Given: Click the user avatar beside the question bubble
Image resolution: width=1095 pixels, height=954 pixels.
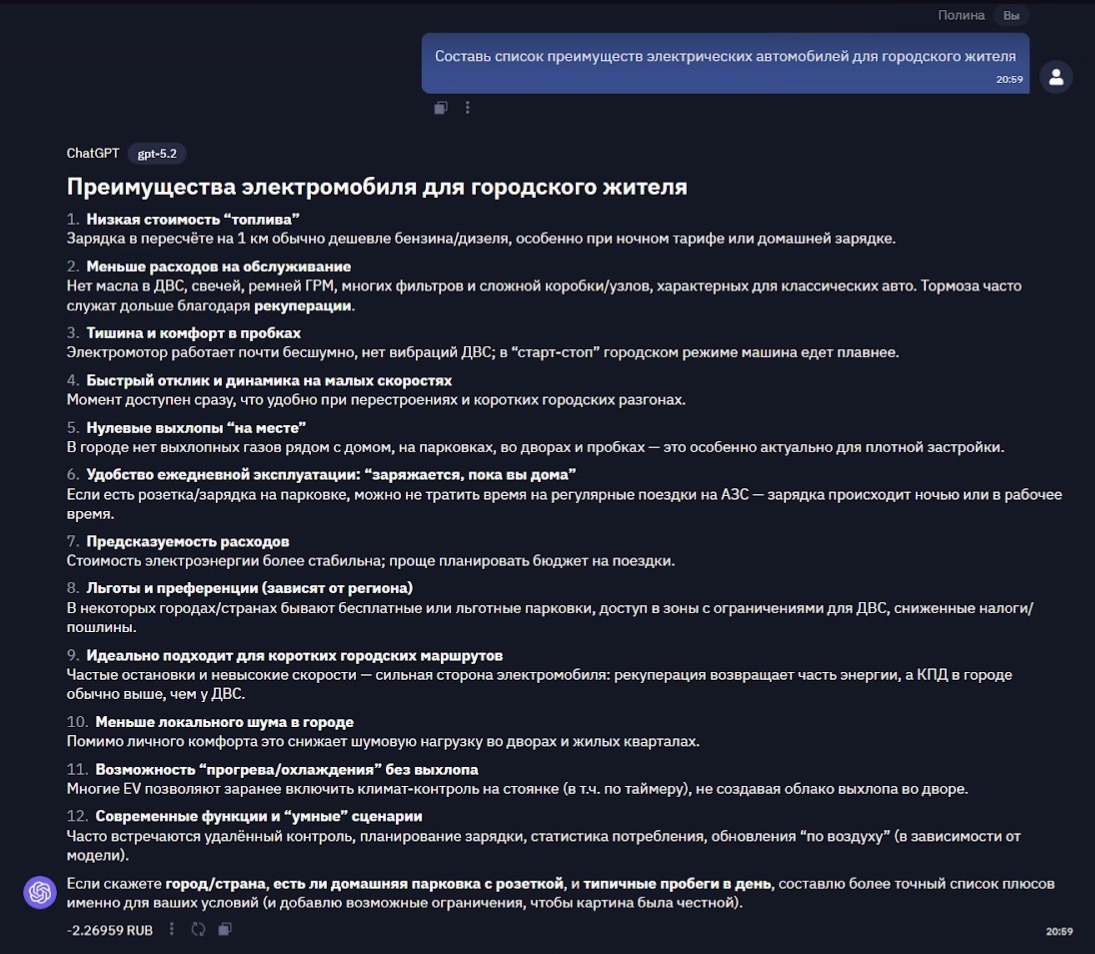Looking at the screenshot, I should click(x=1056, y=77).
